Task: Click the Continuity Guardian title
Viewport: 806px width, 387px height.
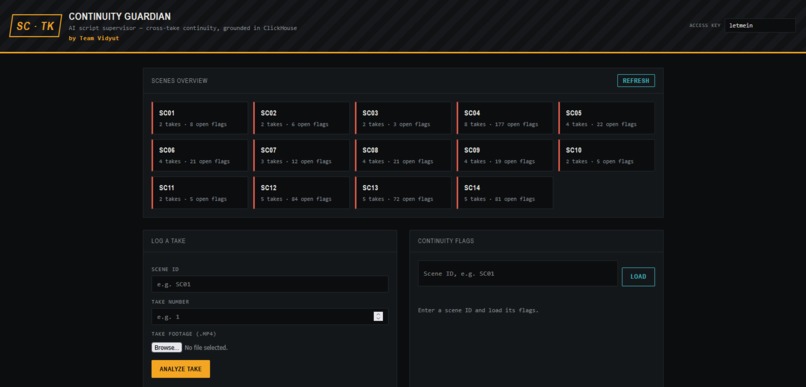Action: (120, 16)
